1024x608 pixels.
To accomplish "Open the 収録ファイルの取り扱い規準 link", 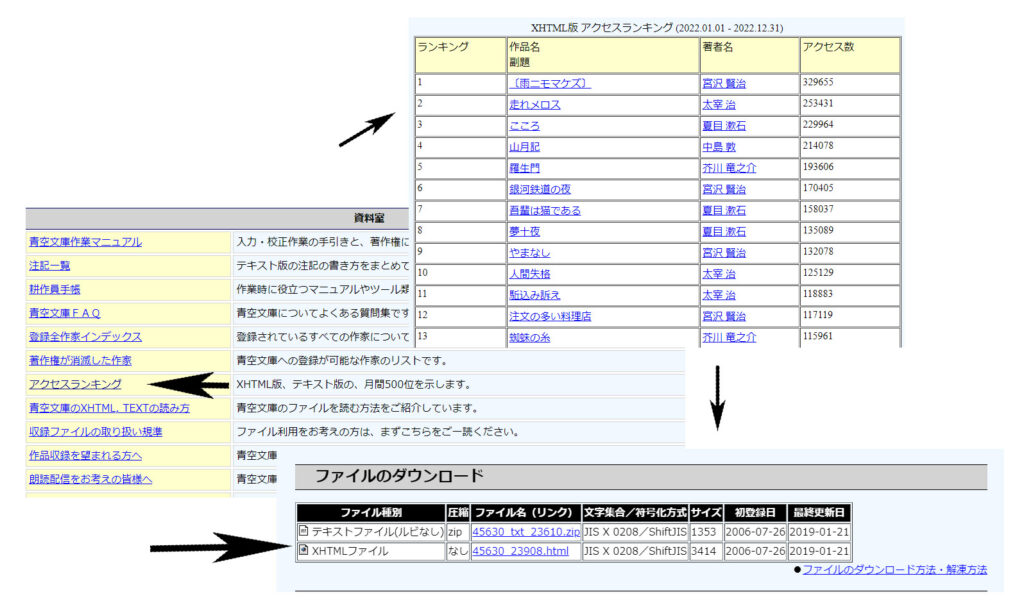I will tap(95, 432).
